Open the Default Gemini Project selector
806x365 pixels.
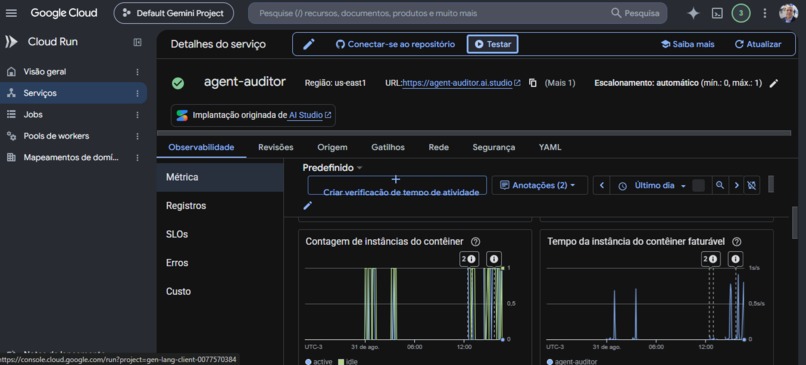coord(174,13)
